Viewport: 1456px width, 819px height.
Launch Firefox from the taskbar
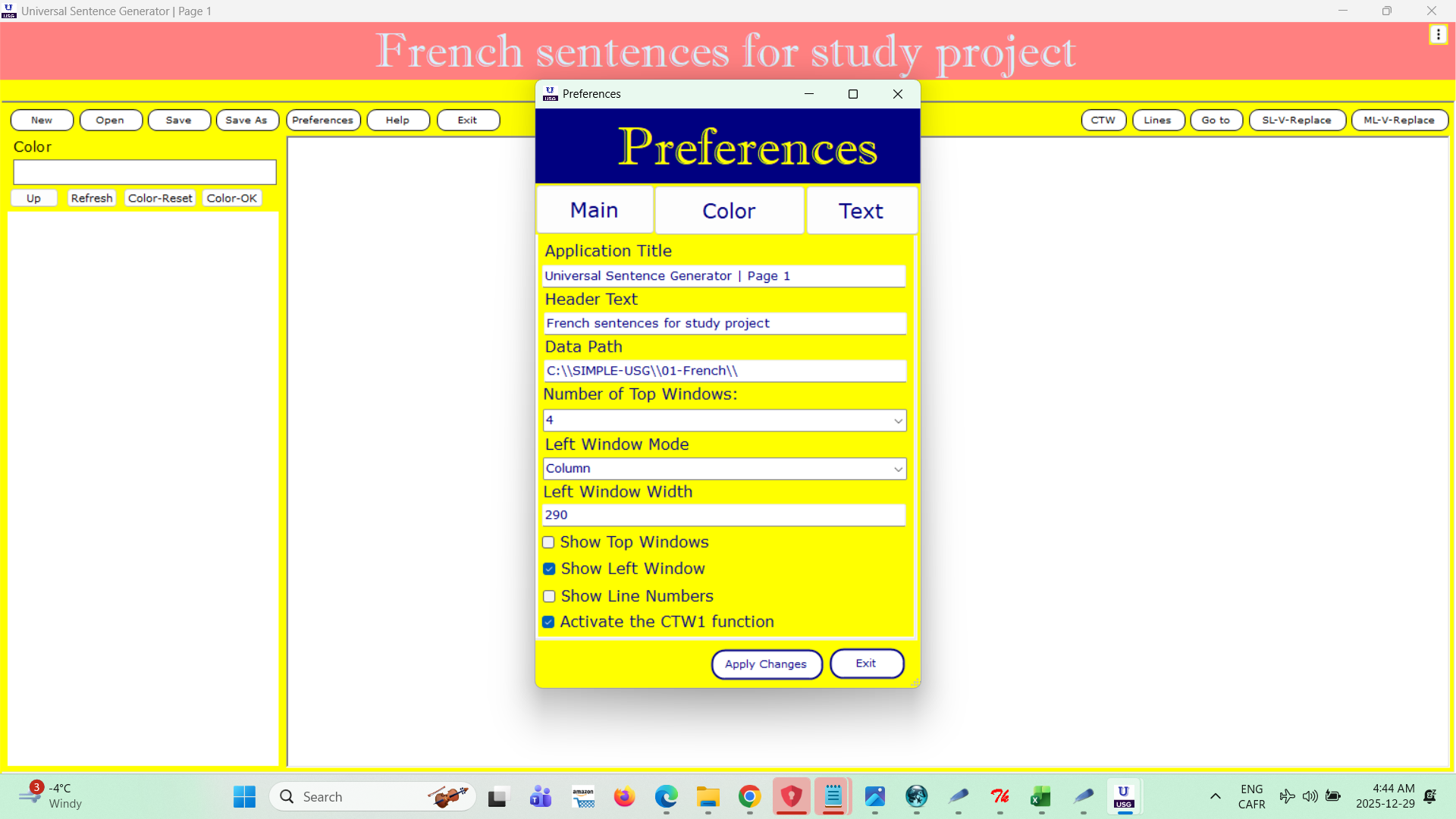click(x=624, y=797)
